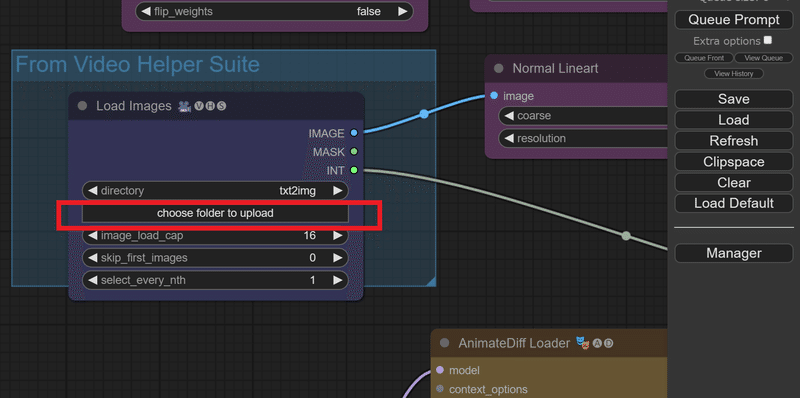The height and width of the screenshot is (398, 800).
Task: Open View Queue
Action: click(763, 58)
